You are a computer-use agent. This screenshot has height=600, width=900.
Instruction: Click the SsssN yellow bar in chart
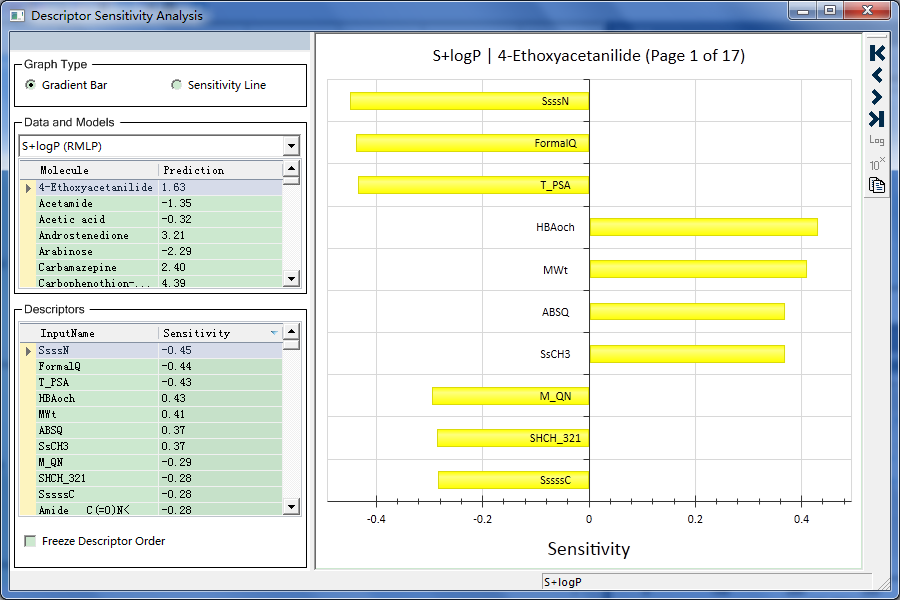pyautogui.click(x=470, y=101)
